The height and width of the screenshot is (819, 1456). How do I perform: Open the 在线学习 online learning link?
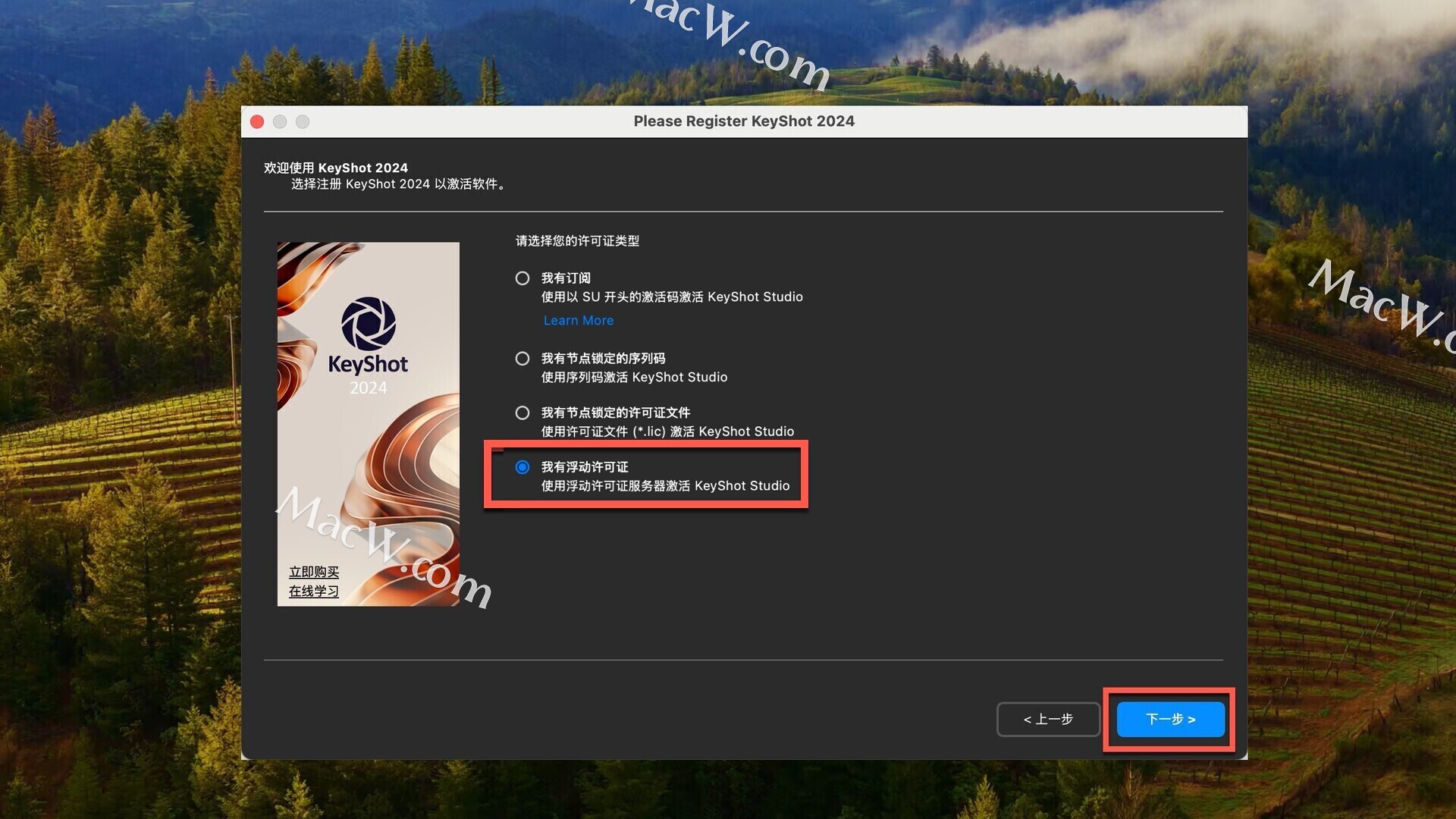tap(314, 591)
